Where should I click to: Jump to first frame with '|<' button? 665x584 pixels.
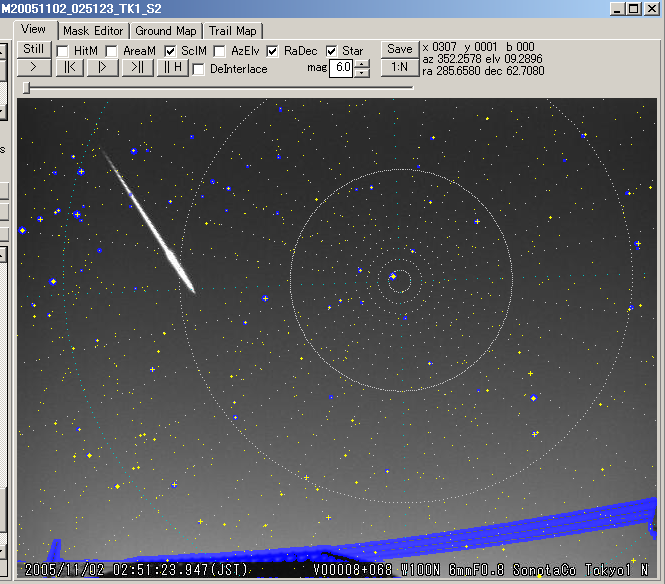tap(68, 68)
